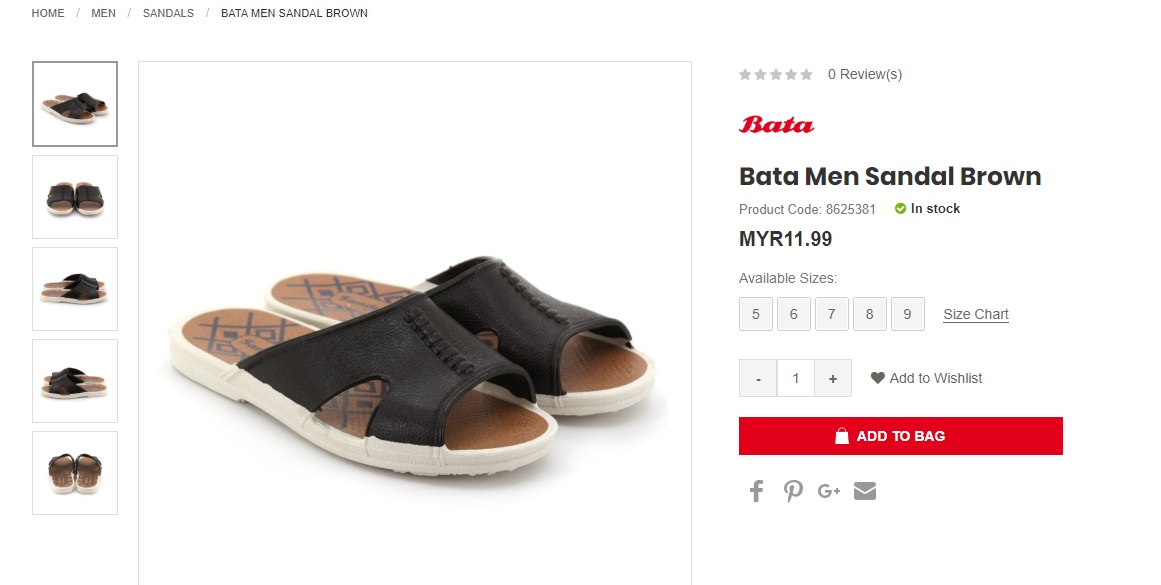Go to Home breadcrumb
Image resolution: width=1161 pixels, height=585 pixels.
pyautogui.click(x=48, y=13)
